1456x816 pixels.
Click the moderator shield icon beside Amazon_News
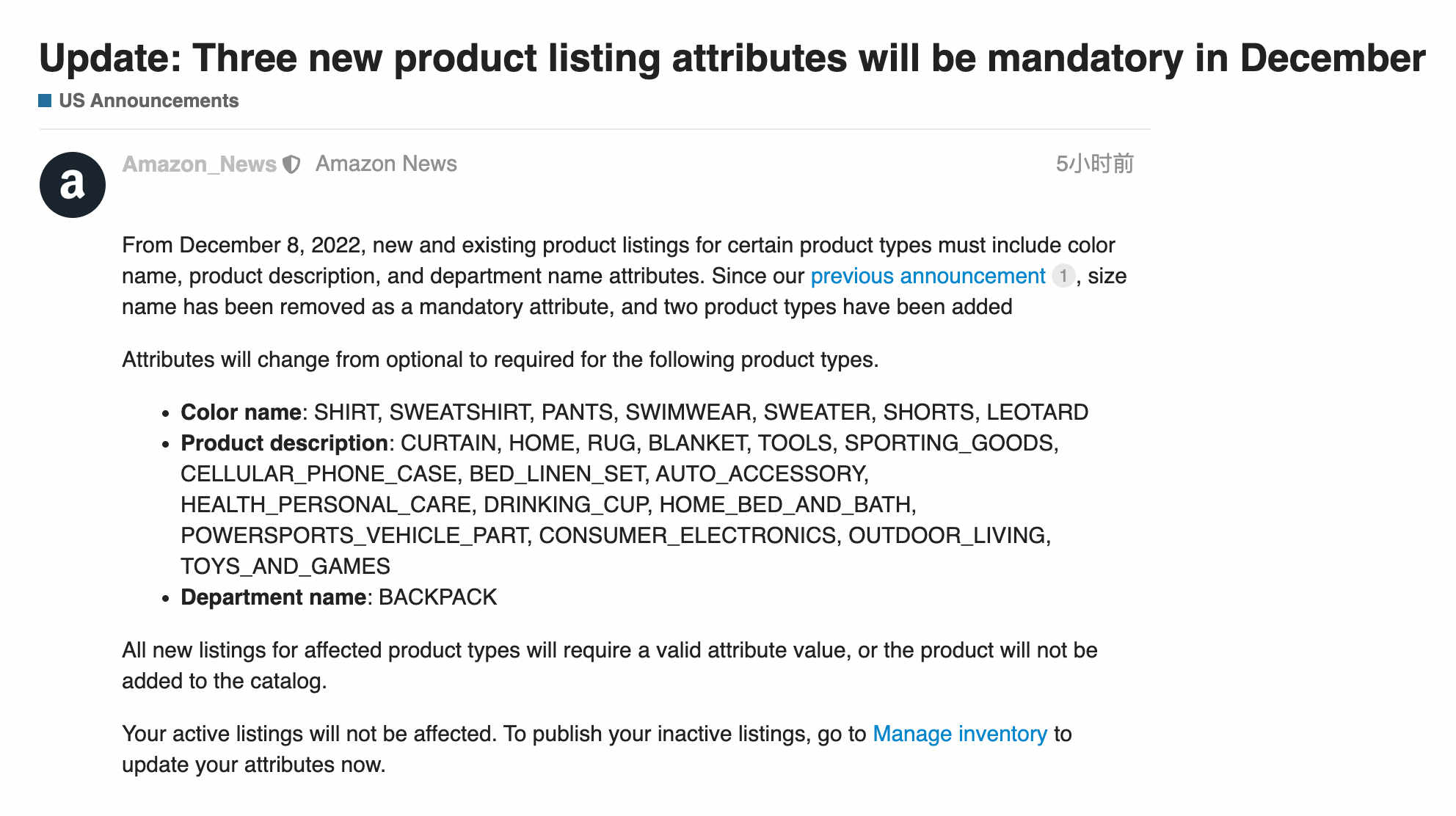[x=291, y=164]
